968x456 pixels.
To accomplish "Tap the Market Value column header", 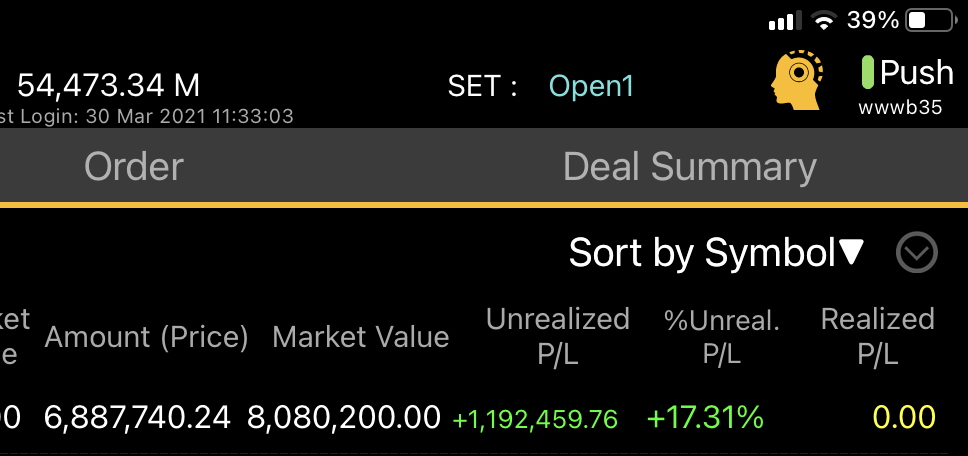I will click(x=360, y=337).
